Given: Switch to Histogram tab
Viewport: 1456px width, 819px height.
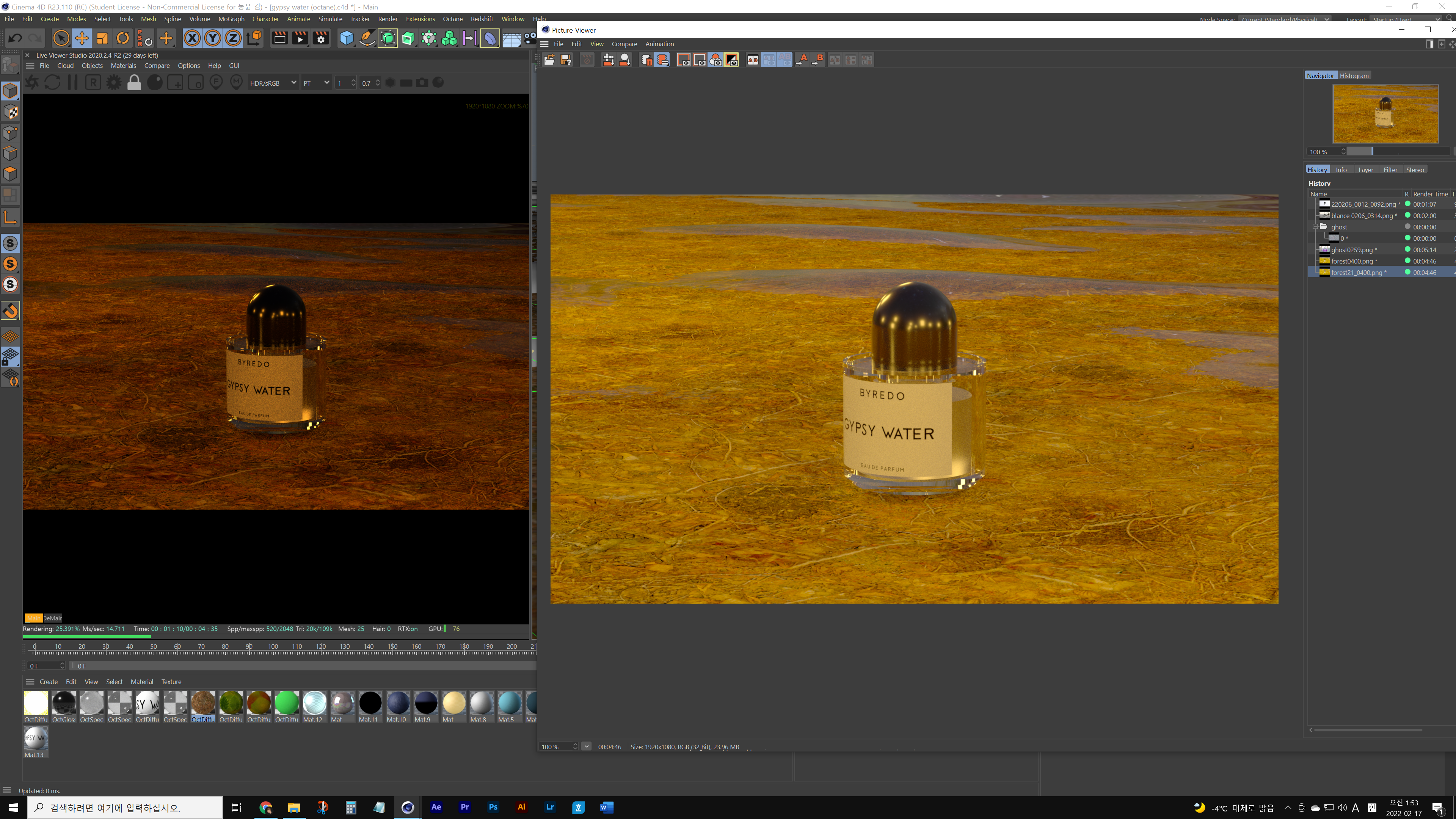Looking at the screenshot, I should [x=1354, y=76].
